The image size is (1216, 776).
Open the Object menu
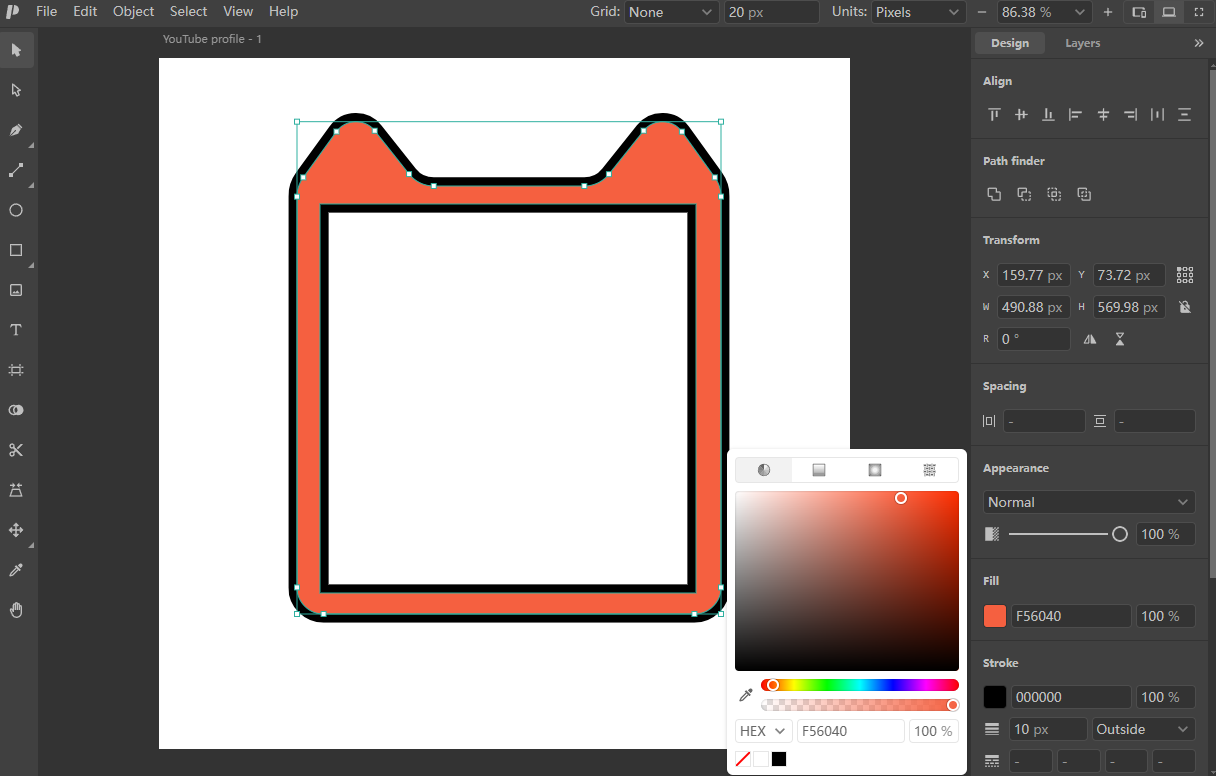pyautogui.click(x=133, y=12)
